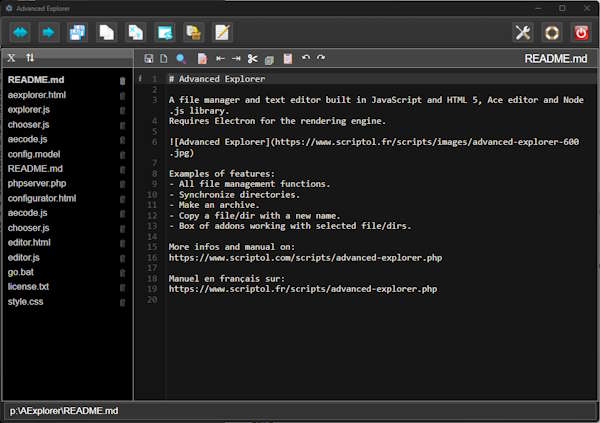Undo the last edit in editor toolbar

[306, 58]
